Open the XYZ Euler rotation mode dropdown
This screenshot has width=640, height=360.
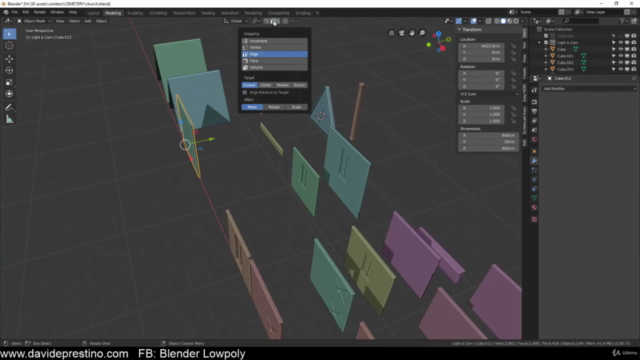click(489, 94)
